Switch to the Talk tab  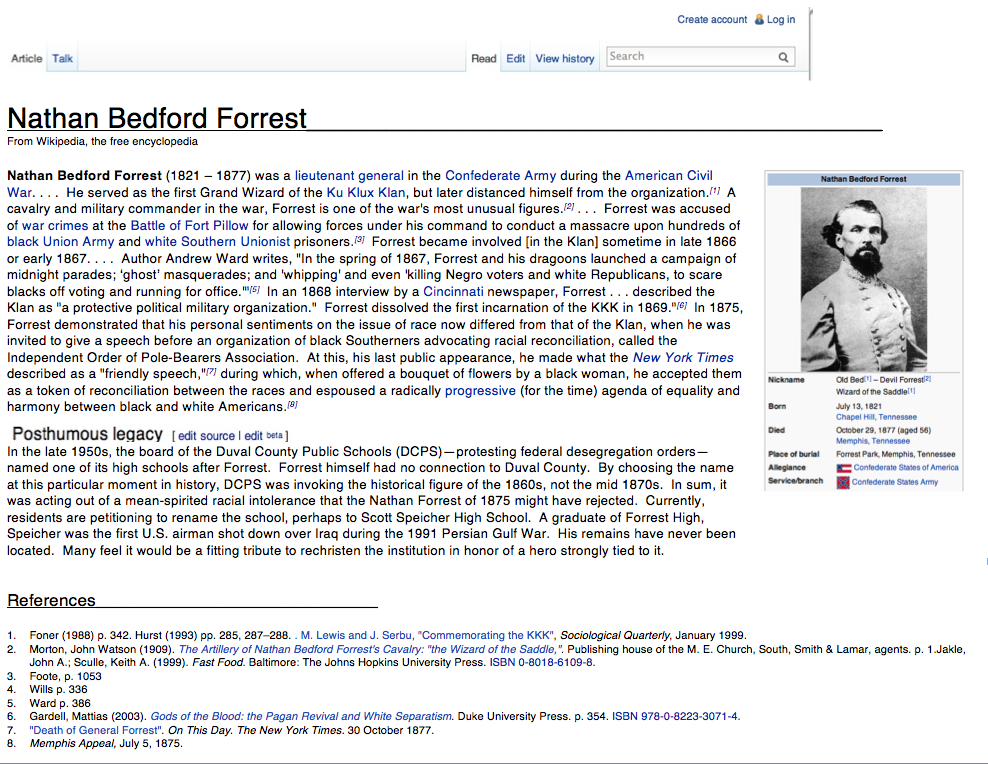[x=63, y=59]
